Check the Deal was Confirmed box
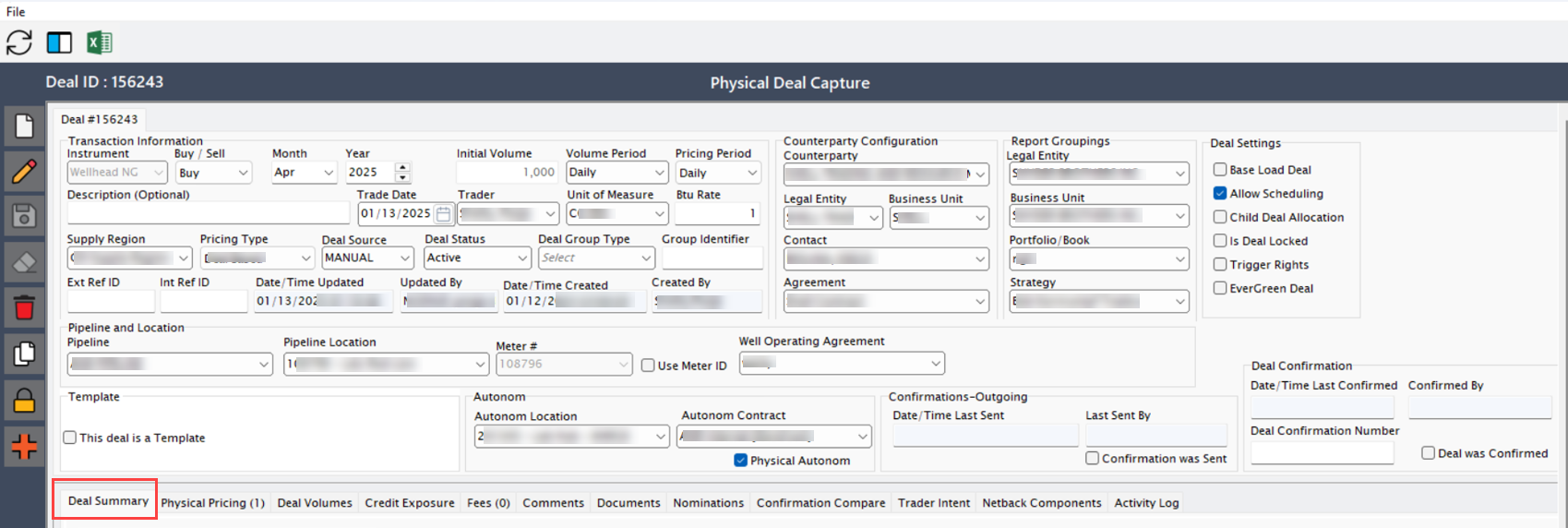Viewport: 1568px width, 528px height. [x=1428, y=453]
